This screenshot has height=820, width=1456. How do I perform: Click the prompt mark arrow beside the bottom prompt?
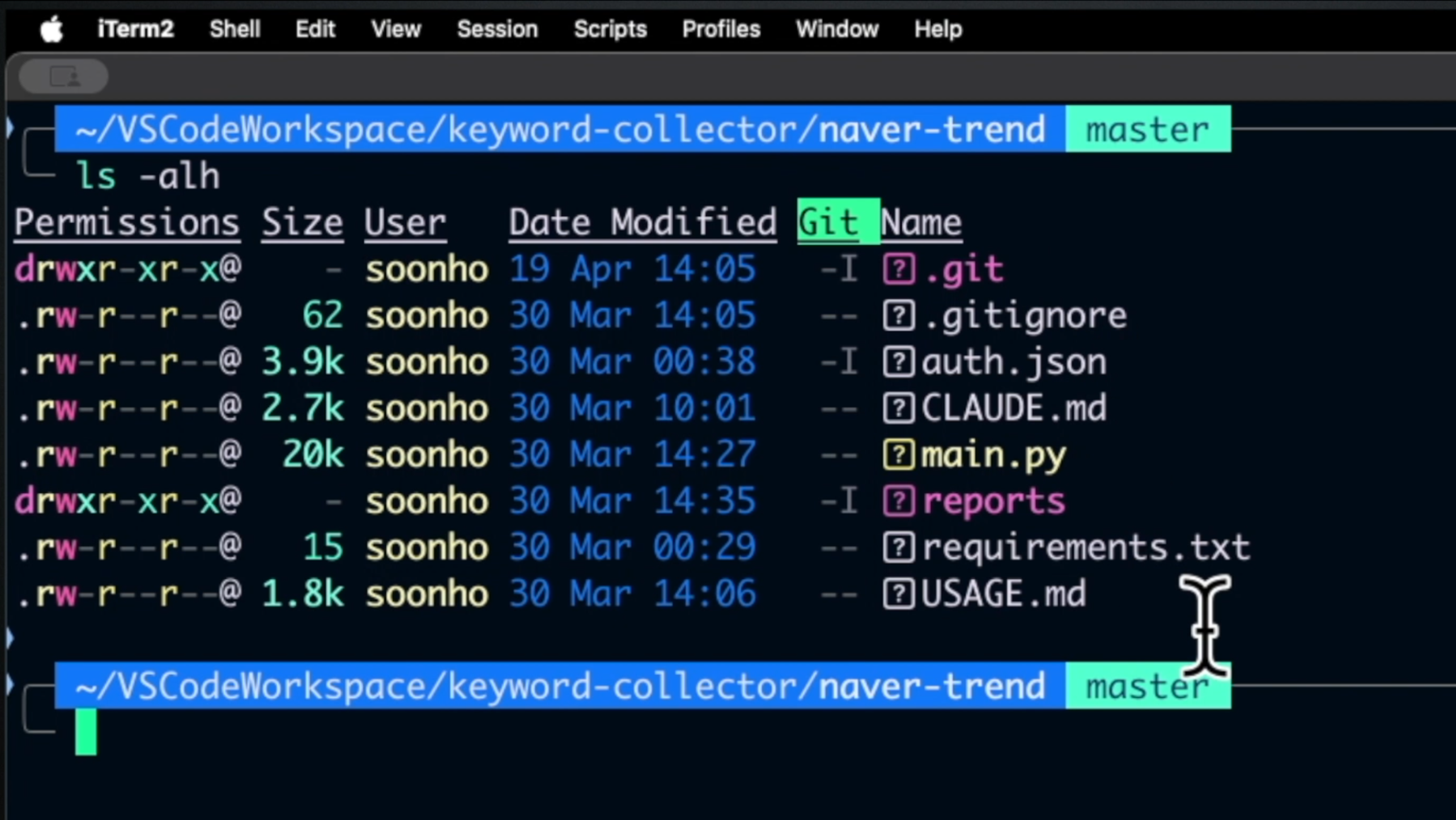10,685
